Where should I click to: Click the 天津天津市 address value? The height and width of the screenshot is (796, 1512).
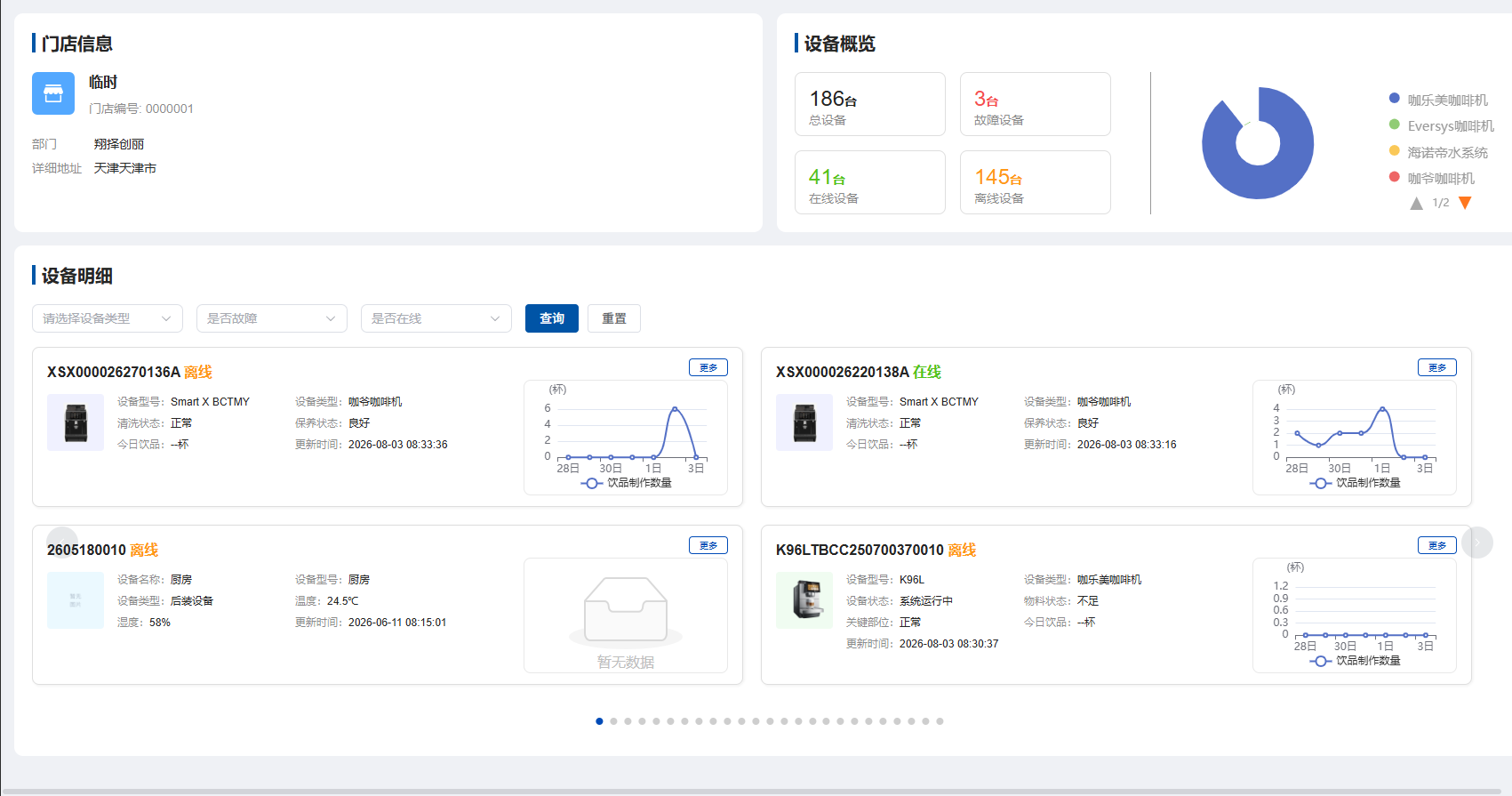coord(125,168)
